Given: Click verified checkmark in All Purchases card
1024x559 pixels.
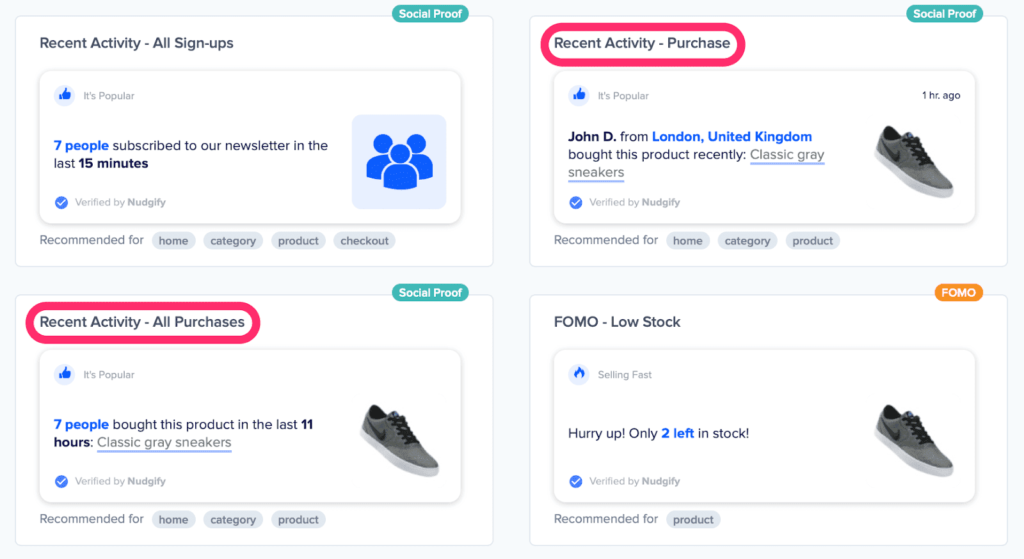Looking at the screenshot, I should pos(61,481).
